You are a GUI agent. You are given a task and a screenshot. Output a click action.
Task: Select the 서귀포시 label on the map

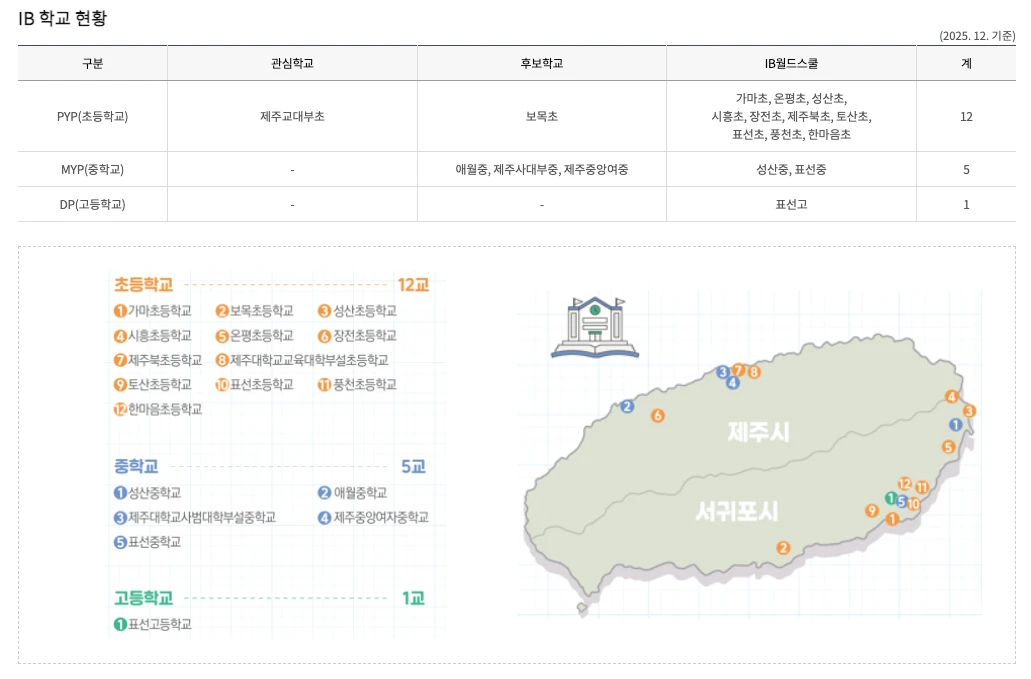(736, 512)
